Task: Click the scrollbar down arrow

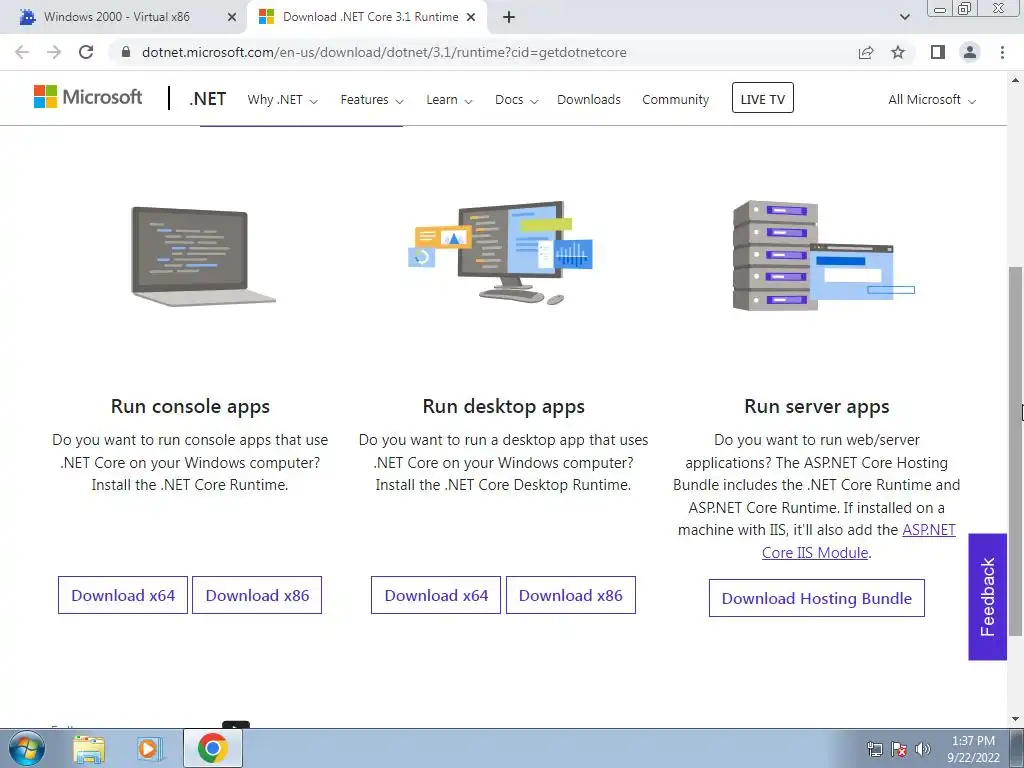Action: pyautogui.click(x=1016, y=719)
